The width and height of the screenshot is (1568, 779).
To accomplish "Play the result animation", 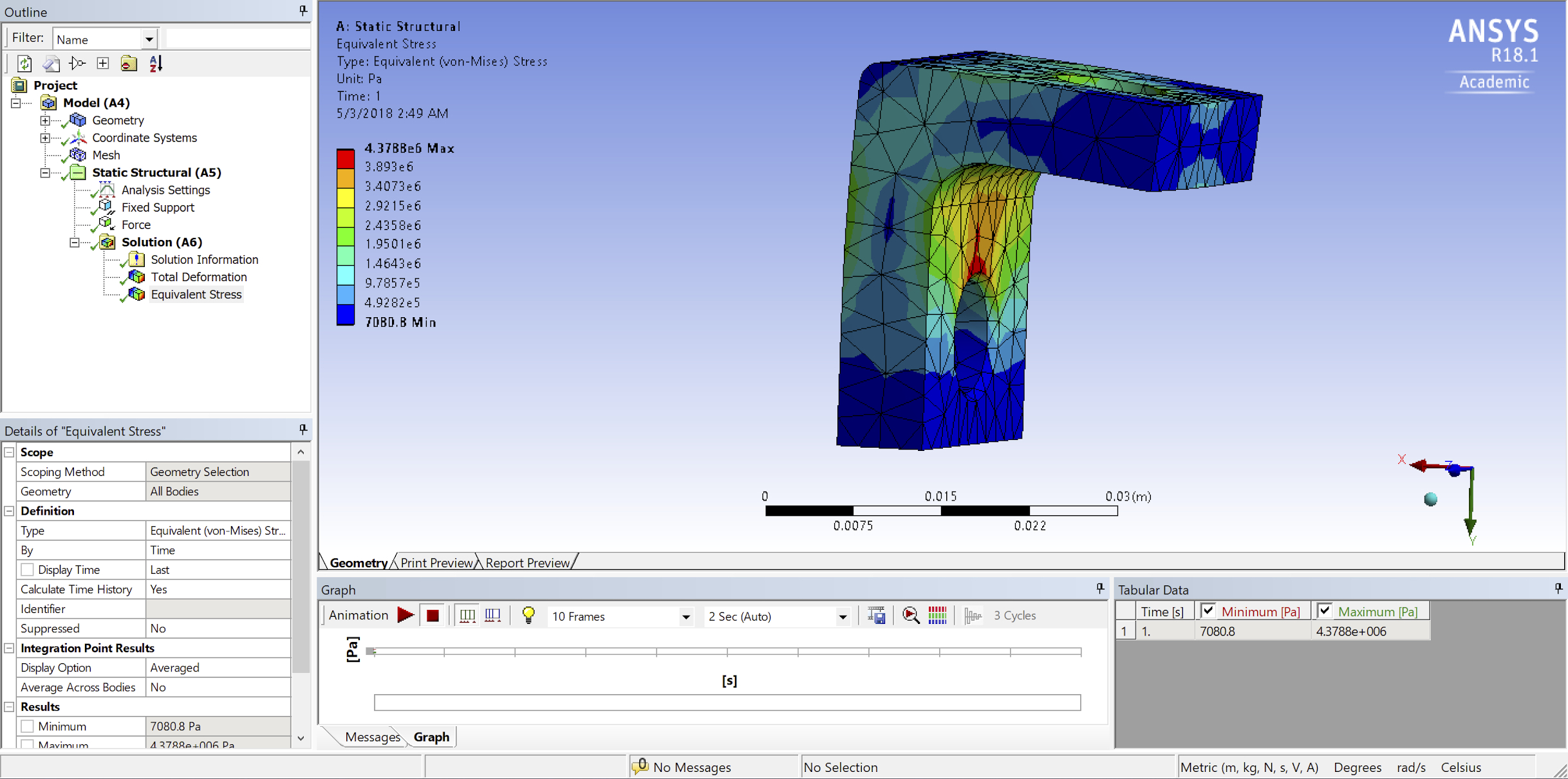I will click(x=406, y=616).
